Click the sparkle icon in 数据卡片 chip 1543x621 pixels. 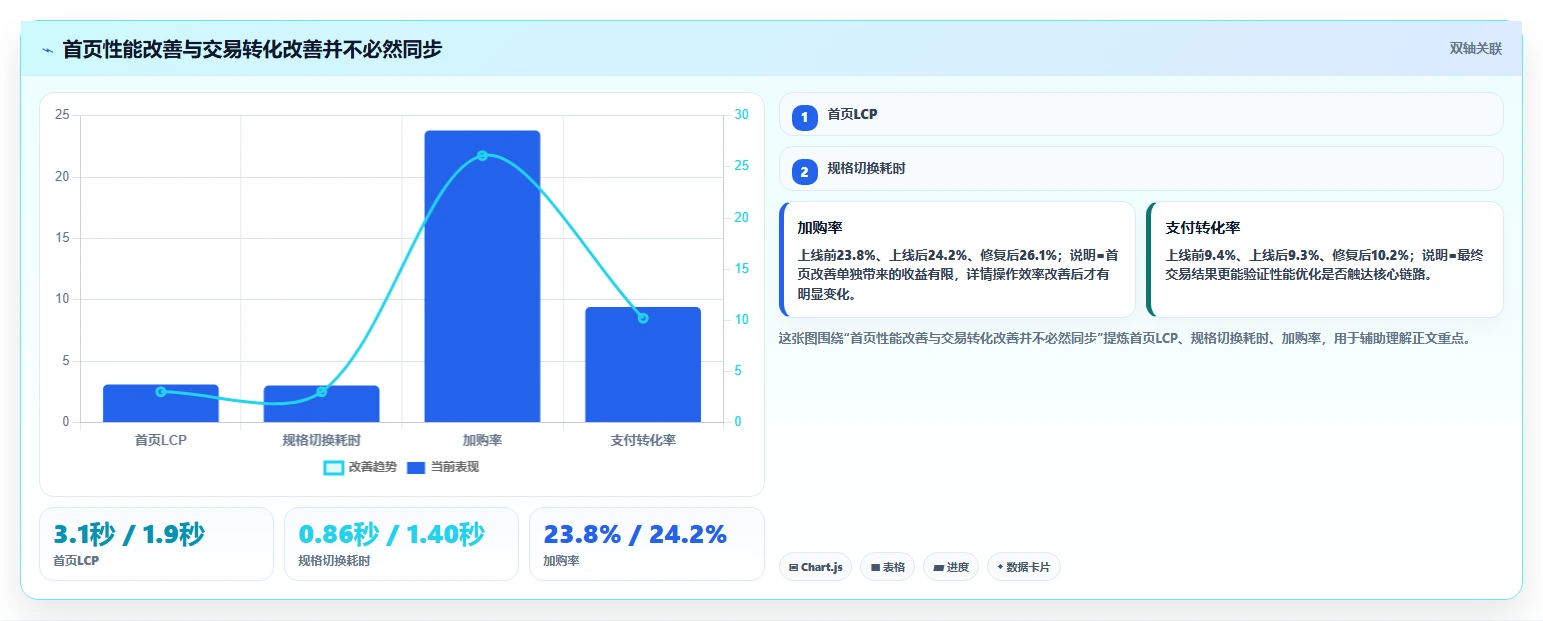pos(1000,567)
